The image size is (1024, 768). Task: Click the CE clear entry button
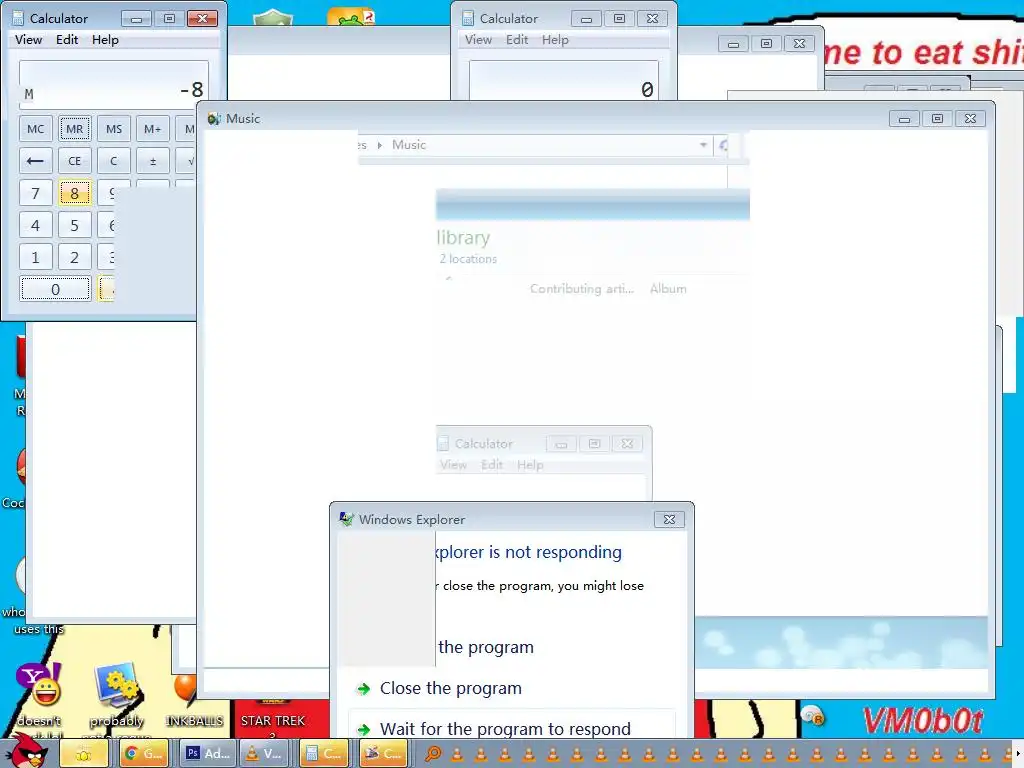(74, 161)
